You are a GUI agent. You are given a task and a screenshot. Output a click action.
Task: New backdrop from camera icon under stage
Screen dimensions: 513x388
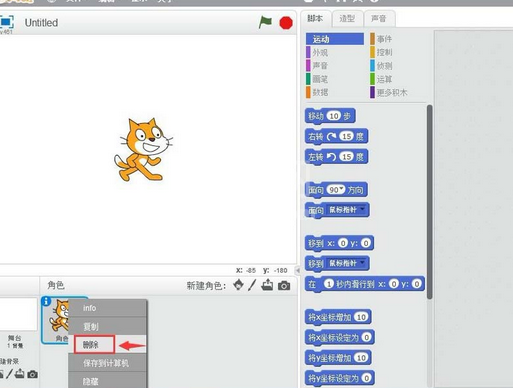[32, 374]
